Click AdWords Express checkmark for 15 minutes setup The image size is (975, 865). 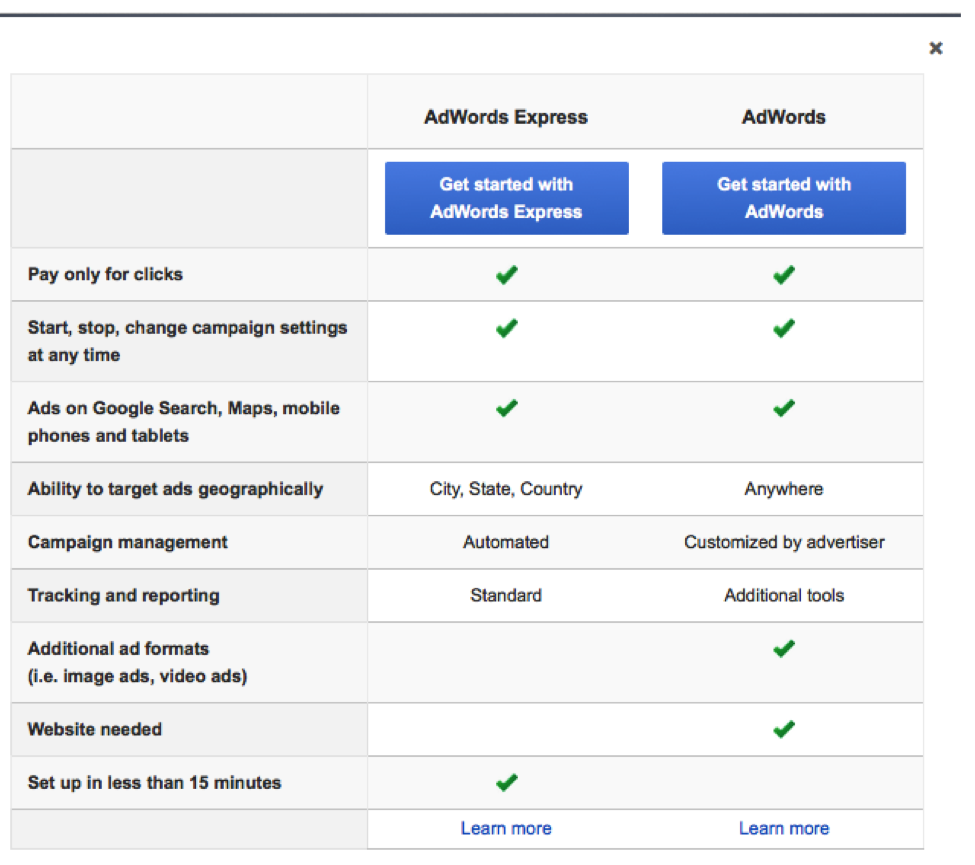tap(507, 782)
